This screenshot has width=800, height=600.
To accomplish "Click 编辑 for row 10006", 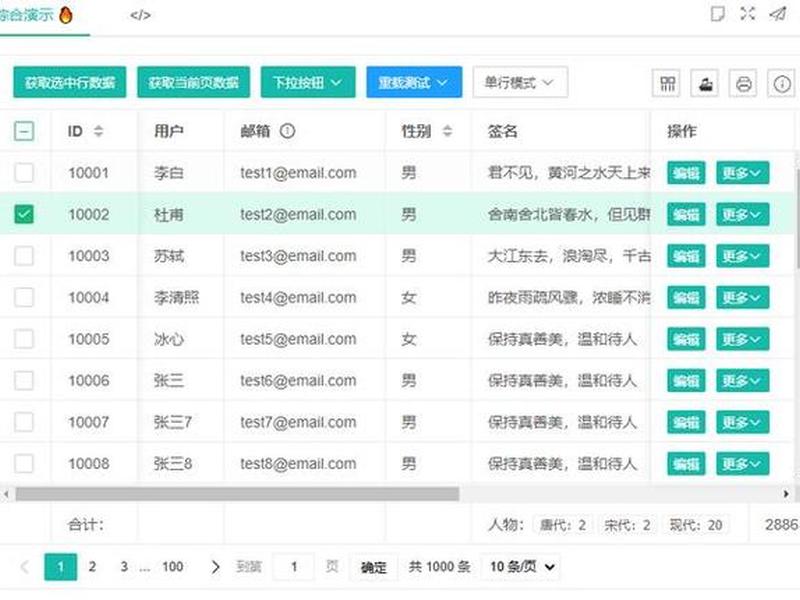I will pos(686,381).
